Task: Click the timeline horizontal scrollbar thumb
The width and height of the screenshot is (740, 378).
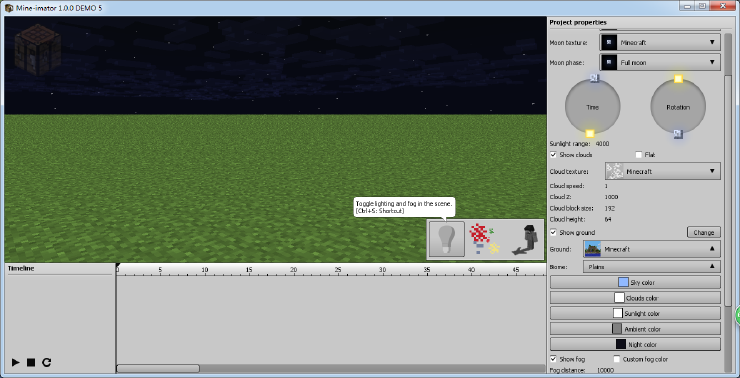Action: [x=158, y=368]
